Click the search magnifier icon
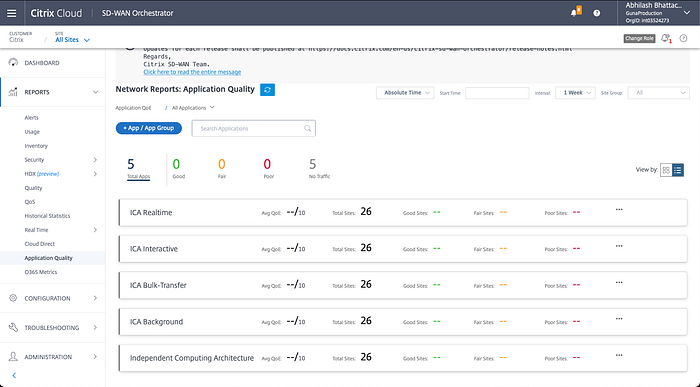The image size is (700, 387). point(308,129)
